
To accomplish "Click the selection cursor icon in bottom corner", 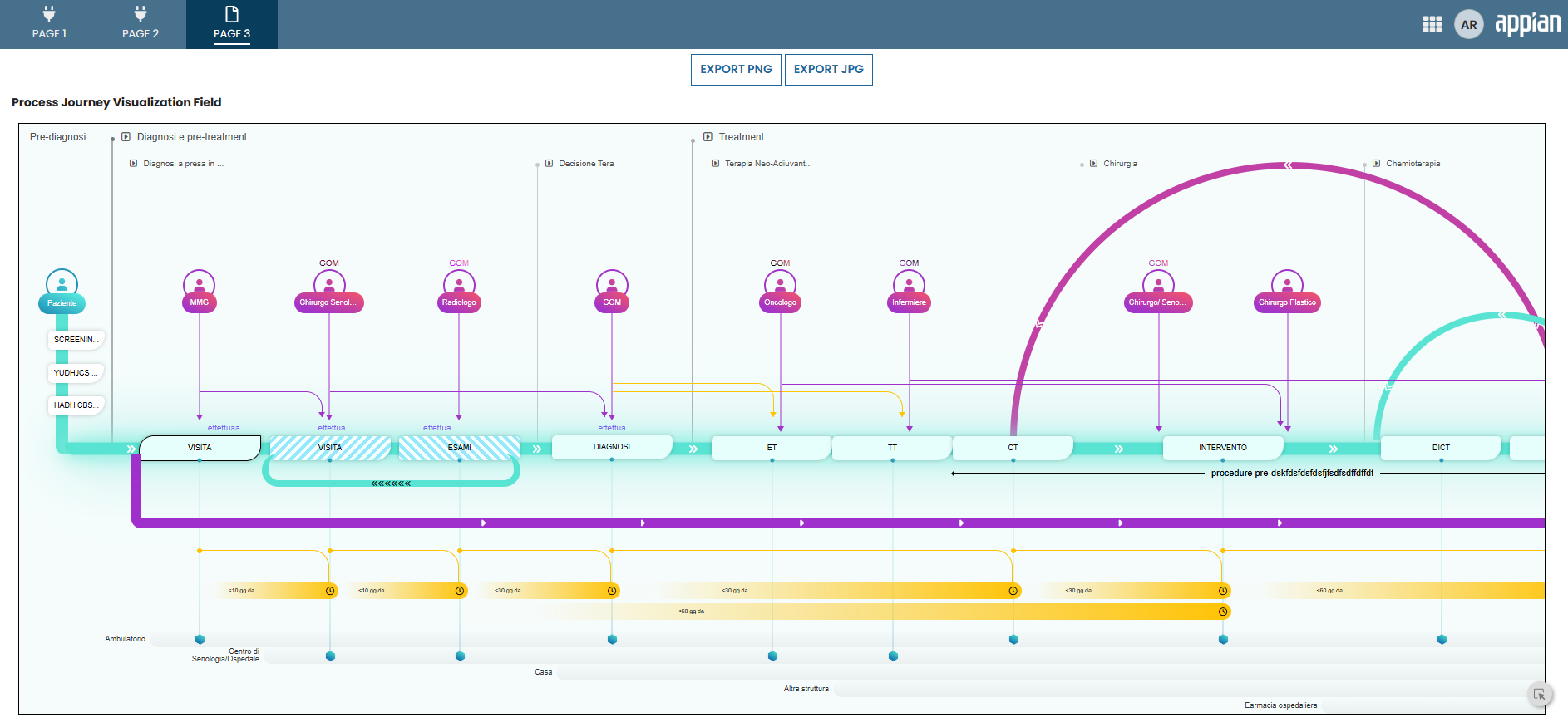I will tap(1539, 695).
